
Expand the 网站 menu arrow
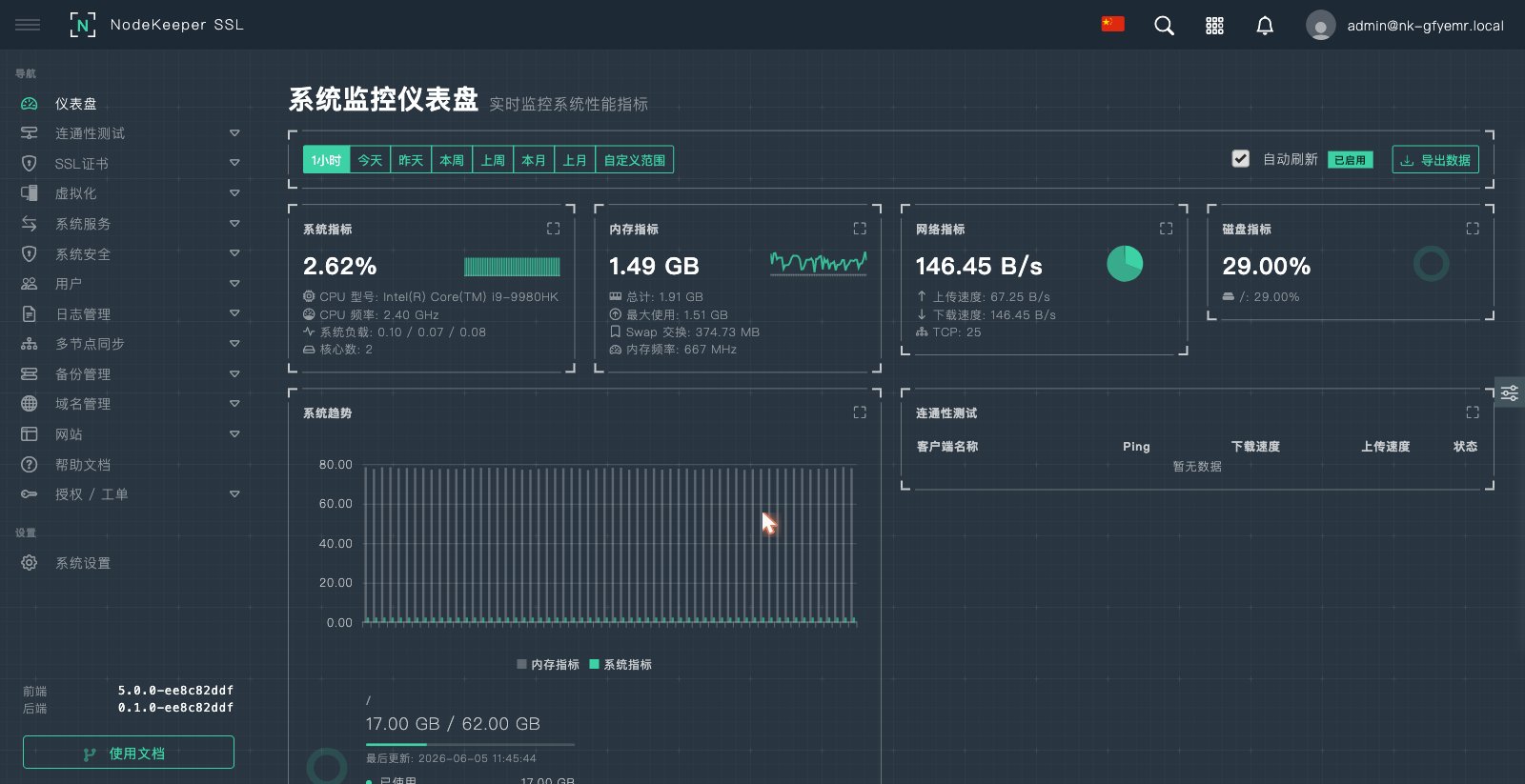coord(234,434)
